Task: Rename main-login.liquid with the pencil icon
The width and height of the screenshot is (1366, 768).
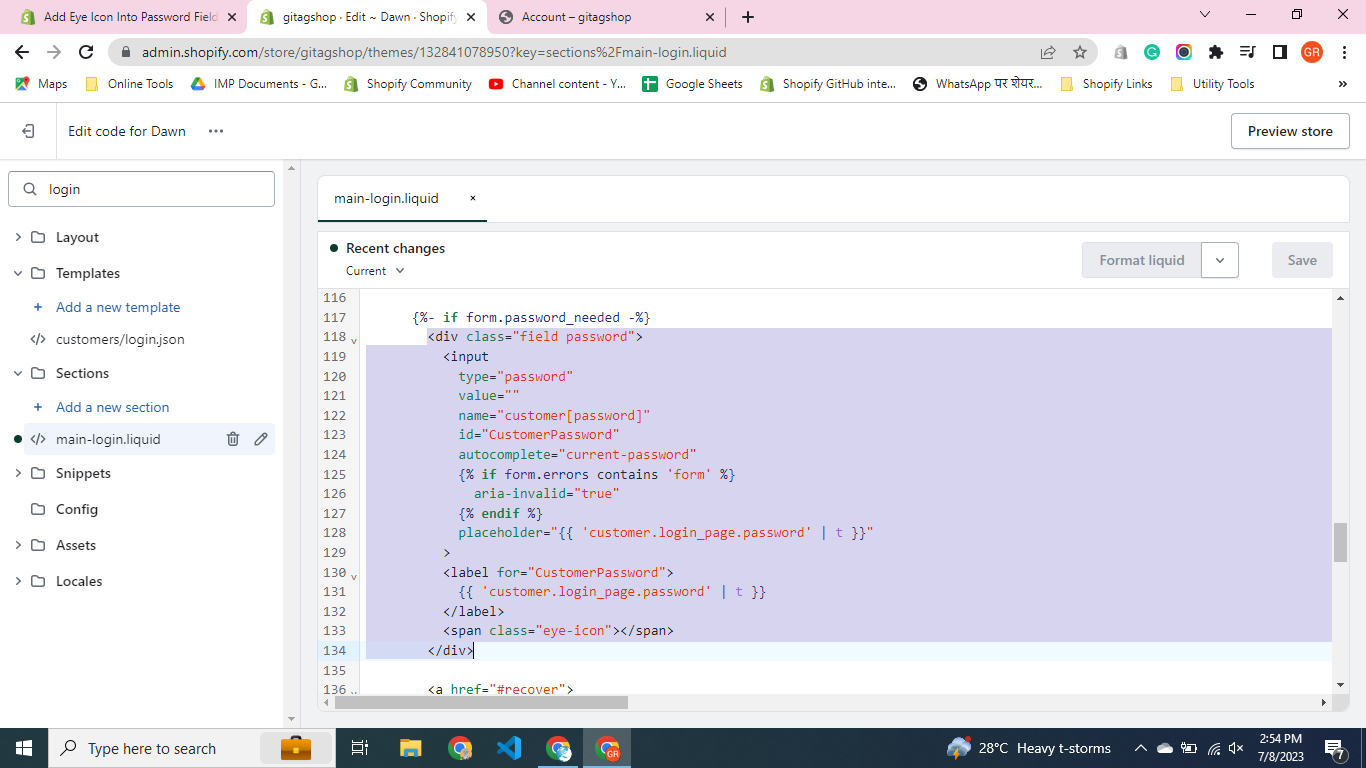Action: point(261,439)
